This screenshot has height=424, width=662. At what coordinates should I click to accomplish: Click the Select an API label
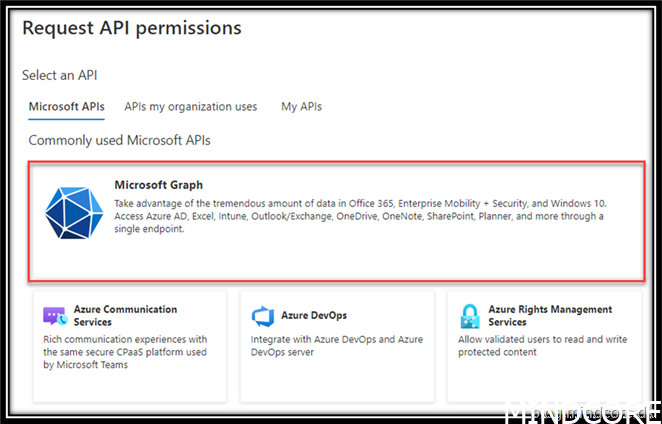[x=59, y=75]
